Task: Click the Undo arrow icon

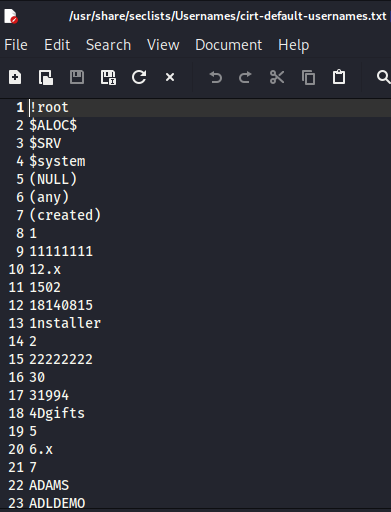Action: click(215, 77)
